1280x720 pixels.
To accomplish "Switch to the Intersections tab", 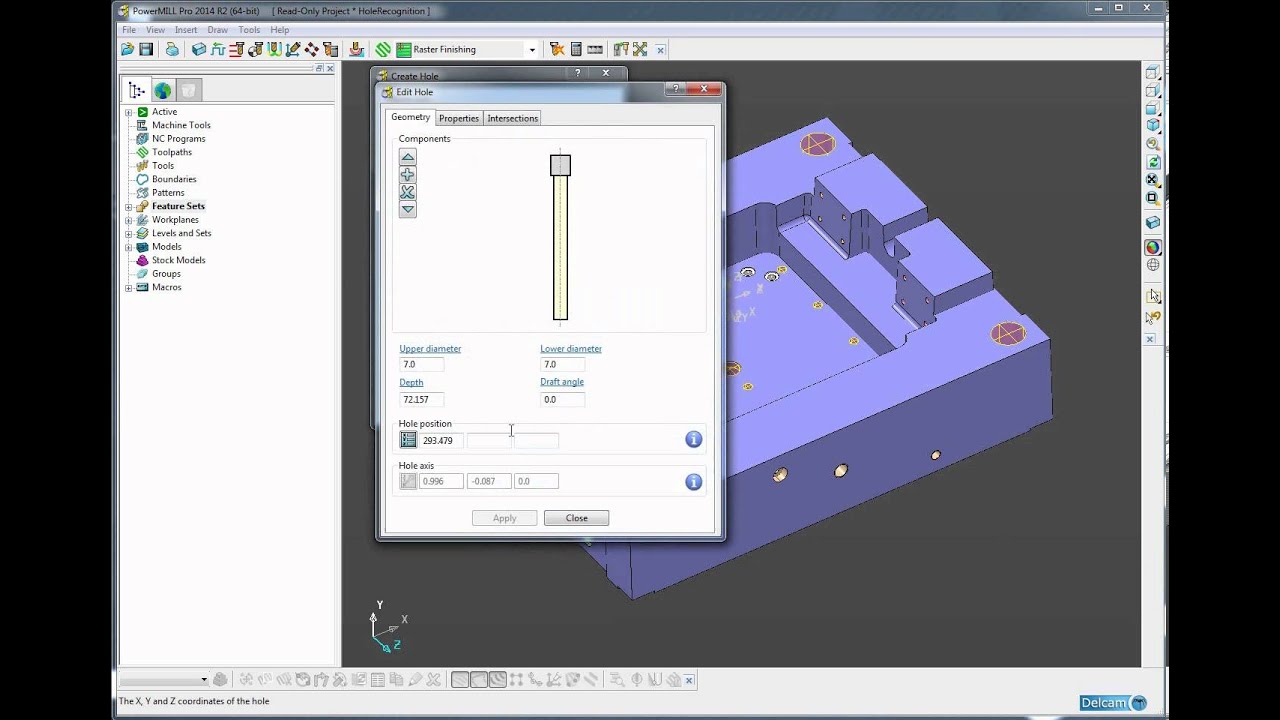I will [x=512, y=118].
